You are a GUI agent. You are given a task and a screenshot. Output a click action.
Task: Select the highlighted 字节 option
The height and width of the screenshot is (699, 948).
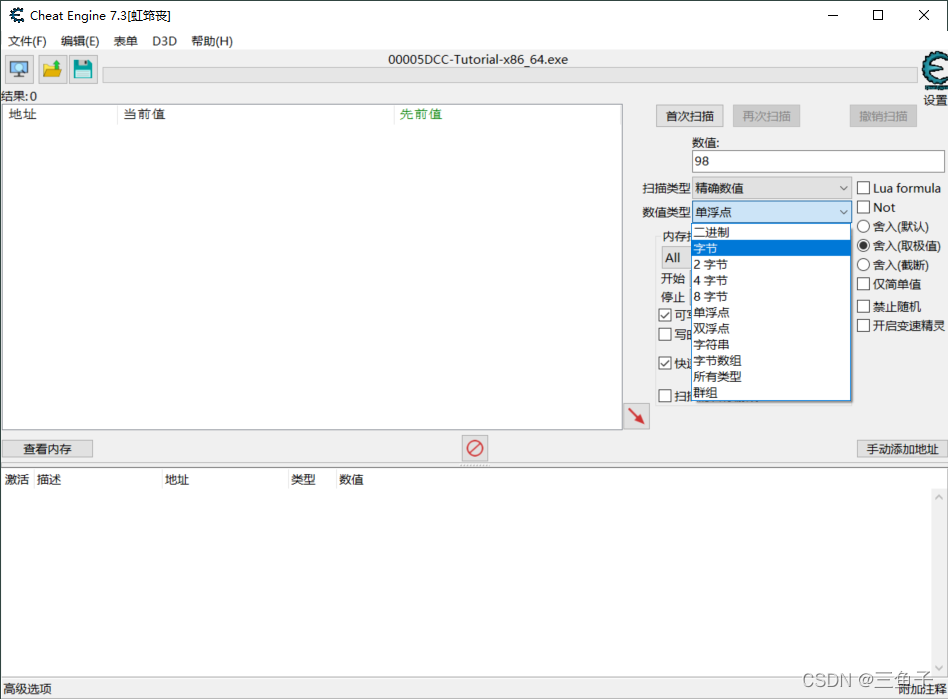tap(771, 249)
